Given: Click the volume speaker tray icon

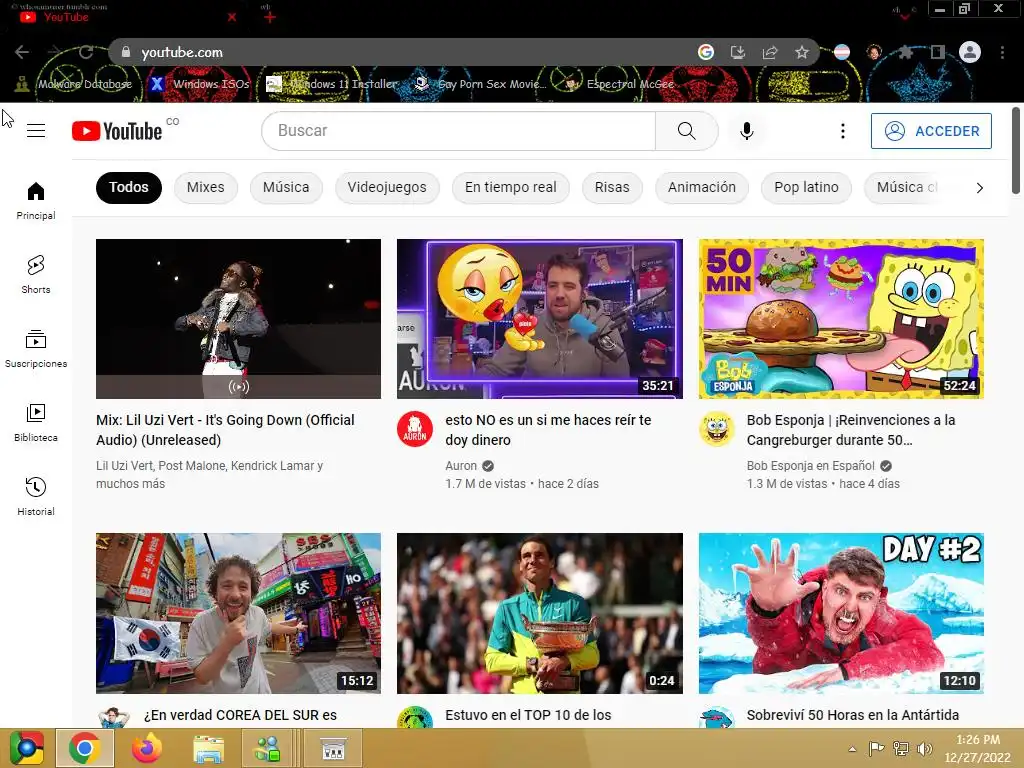Looking at the screenshot, I should (925, 749).
